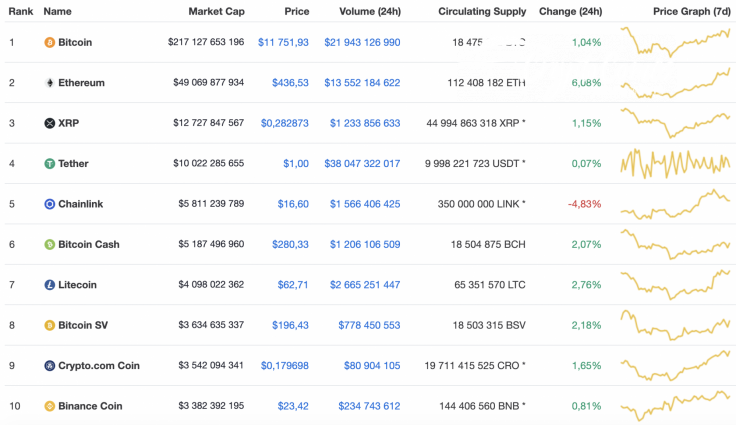736x425 pixels.
Task: Open the Bitcoin name link
Action: click(75, 43)
